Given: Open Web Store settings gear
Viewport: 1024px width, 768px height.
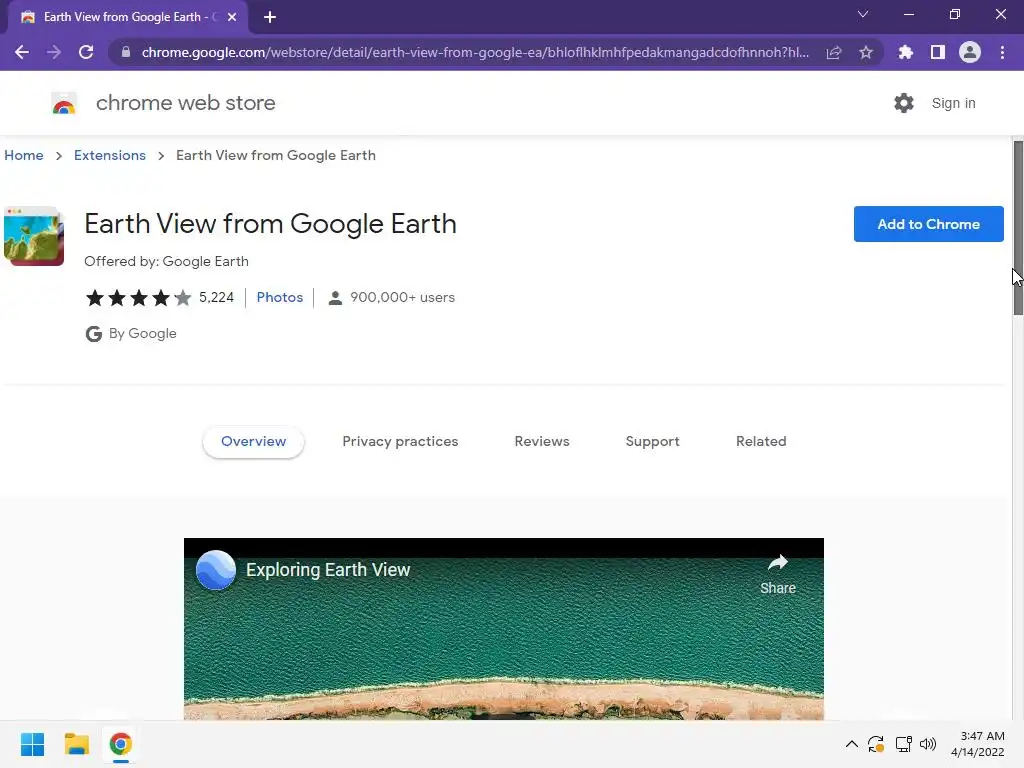Looking at the screenshot, I should pyautogui.click(x=904, y=103).
